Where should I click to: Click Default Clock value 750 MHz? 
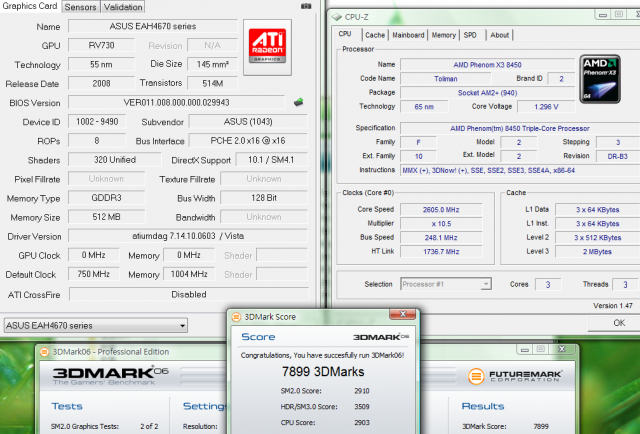pyautogui.click(x=94, y=274)
